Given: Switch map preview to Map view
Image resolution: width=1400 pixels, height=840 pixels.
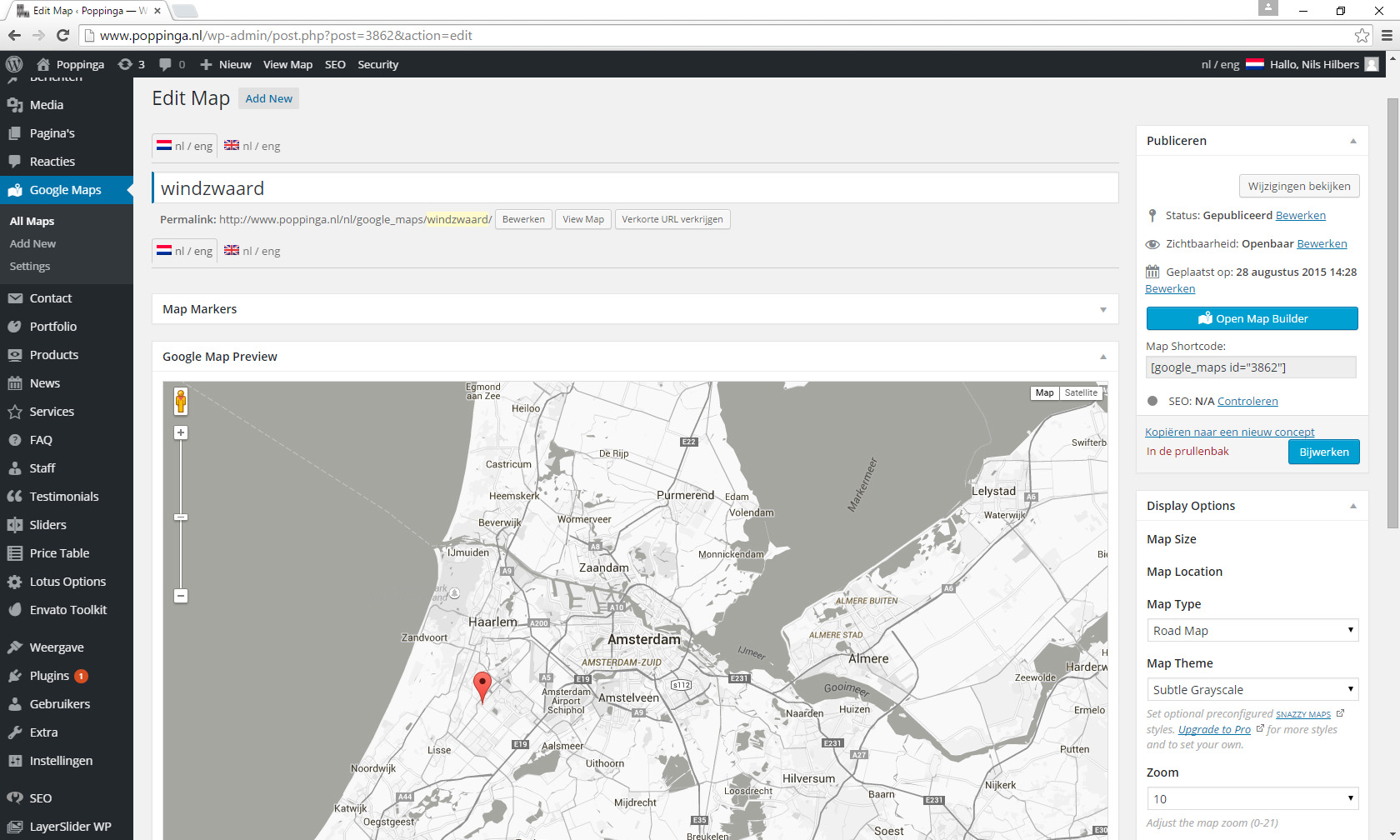Looking at the screenshot, I should (1045, 393).
